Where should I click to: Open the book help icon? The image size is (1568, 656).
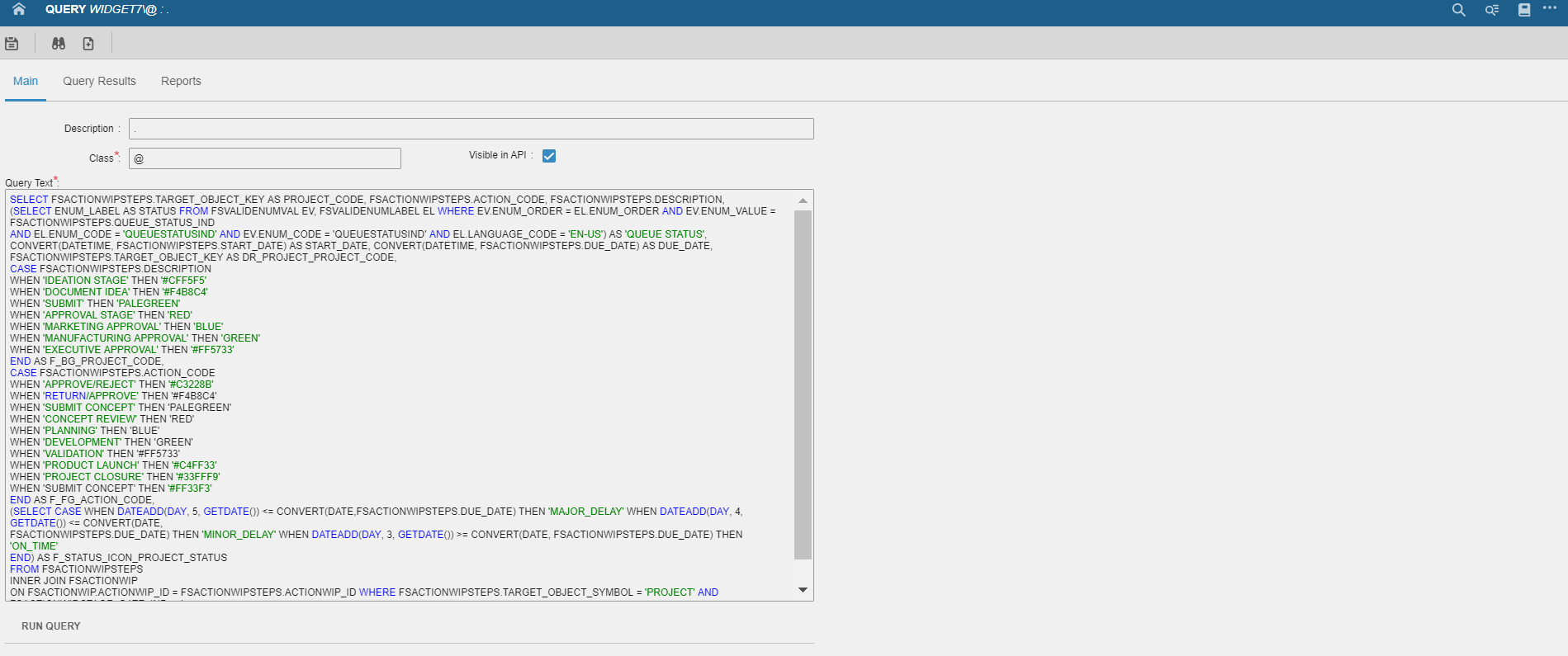pyautogui.click(x=1524, y=10)
